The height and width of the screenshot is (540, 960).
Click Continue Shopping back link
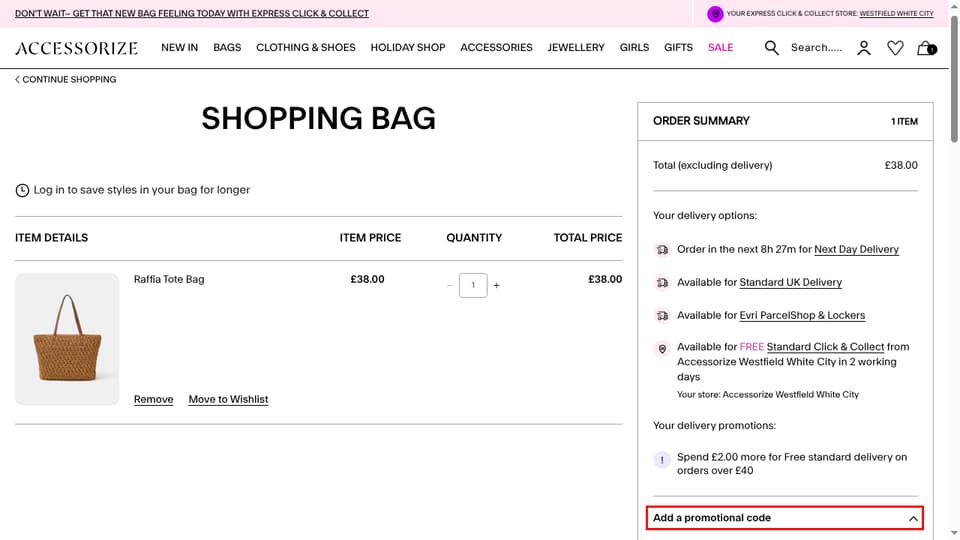[66, 80]
